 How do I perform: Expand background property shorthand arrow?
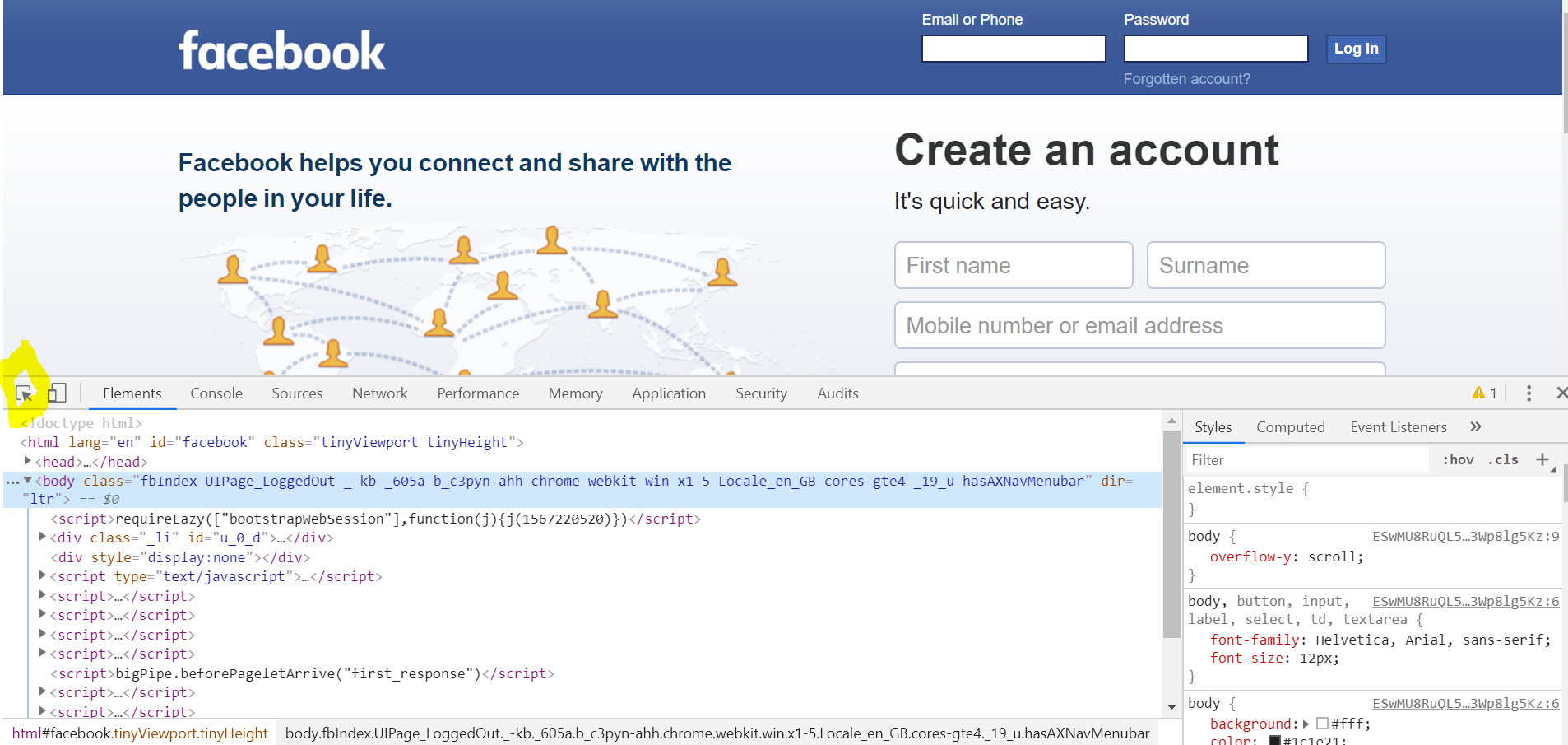coord(1306,724)
